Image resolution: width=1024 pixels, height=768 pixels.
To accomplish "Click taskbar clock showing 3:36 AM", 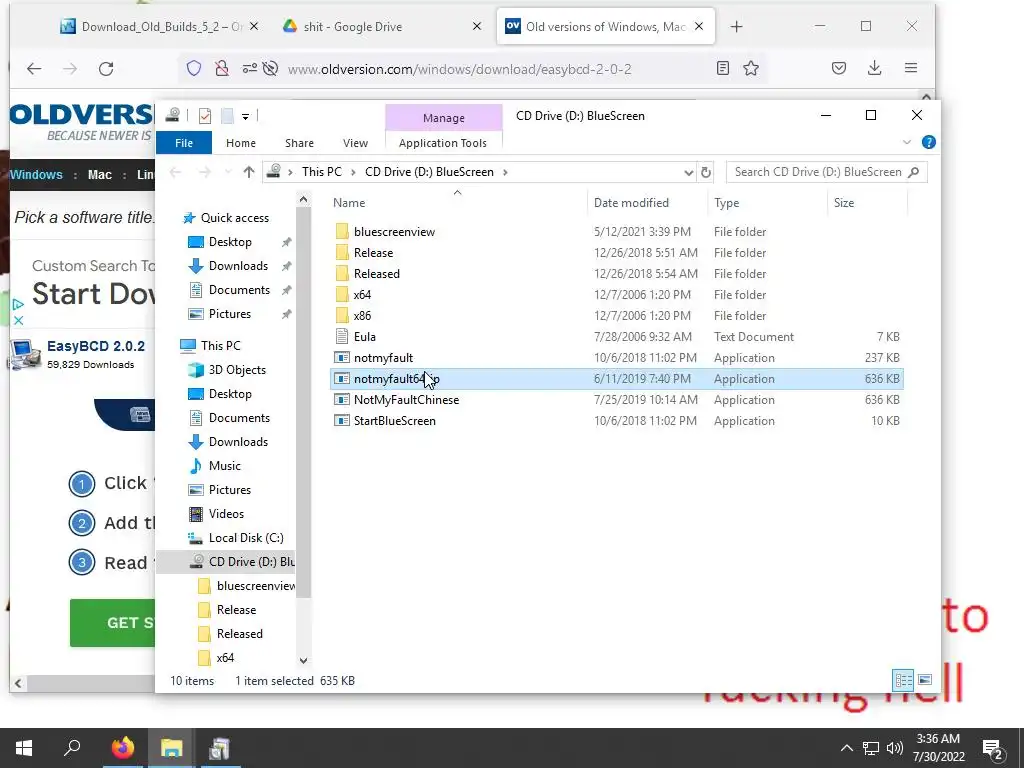I will (x=938, y=748).
